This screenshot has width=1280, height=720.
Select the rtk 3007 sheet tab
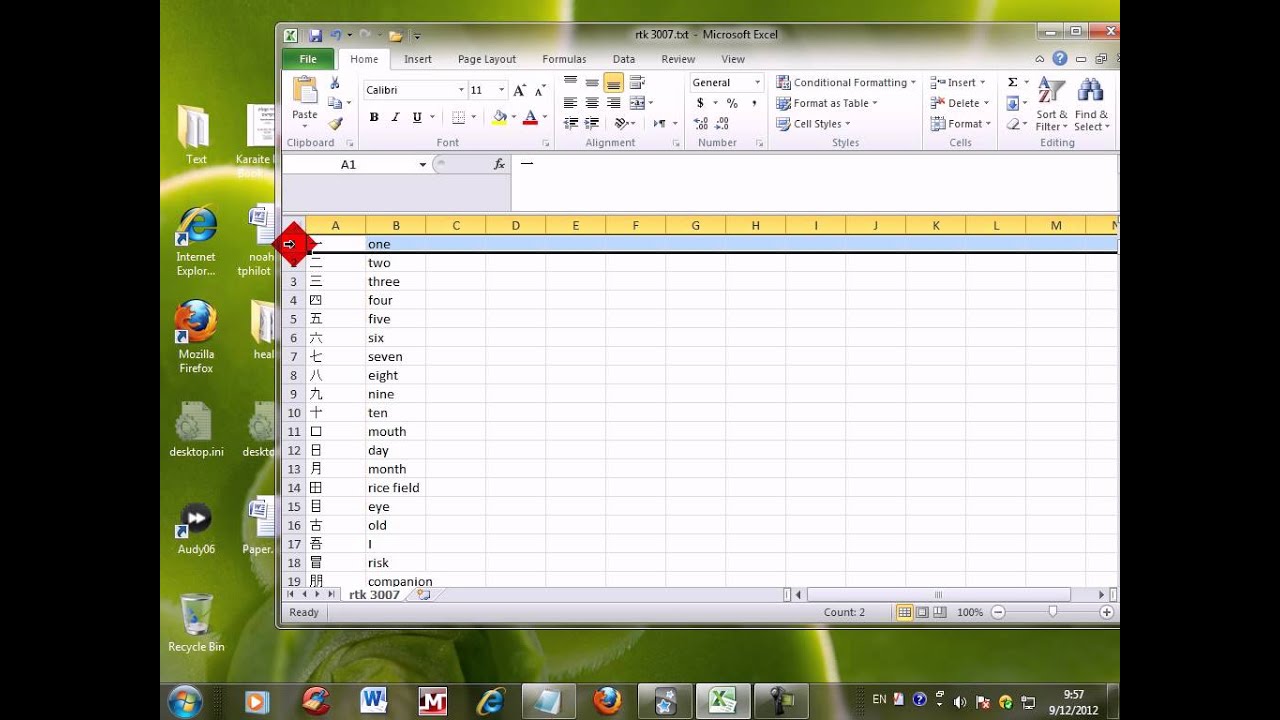[x=374, y=594]
